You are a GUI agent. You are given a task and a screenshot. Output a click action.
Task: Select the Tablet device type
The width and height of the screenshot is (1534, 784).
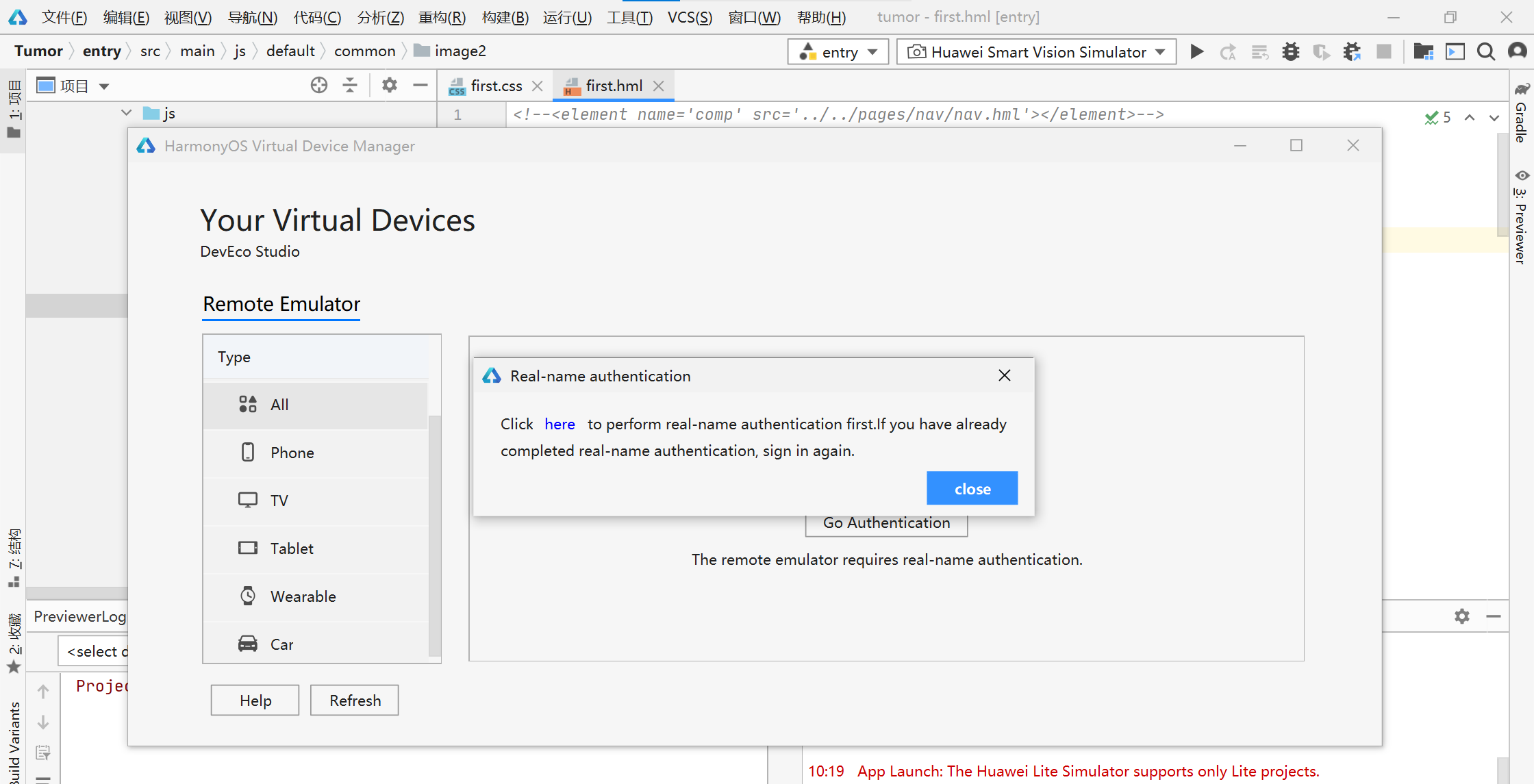coord(316,548)
